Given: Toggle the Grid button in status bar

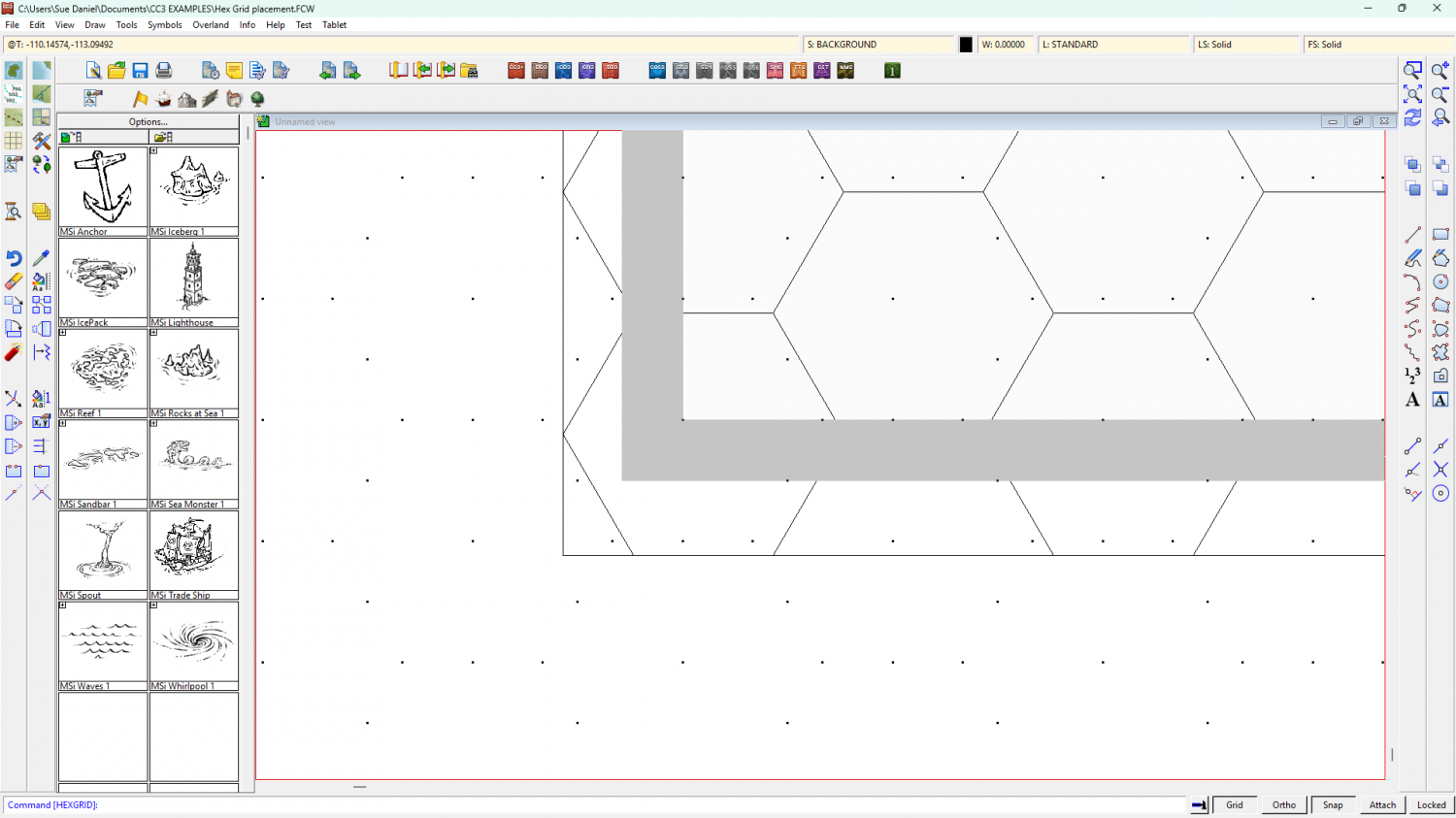Looking at the screenshot, I should click(x=1235, y=804).
